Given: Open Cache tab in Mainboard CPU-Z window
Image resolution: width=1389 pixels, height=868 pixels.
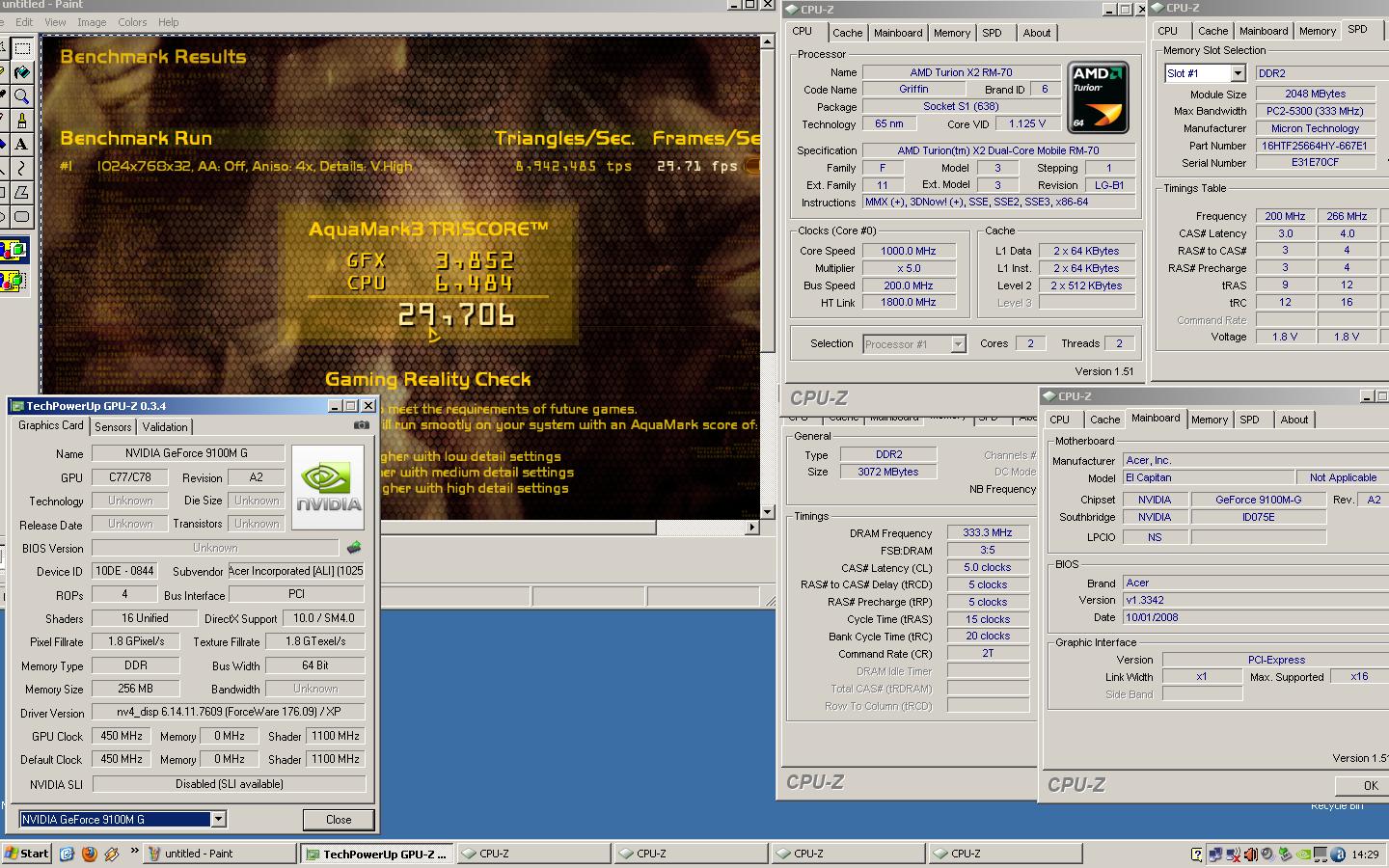Looking at the screenshot, I should [x=1105, y=420].
